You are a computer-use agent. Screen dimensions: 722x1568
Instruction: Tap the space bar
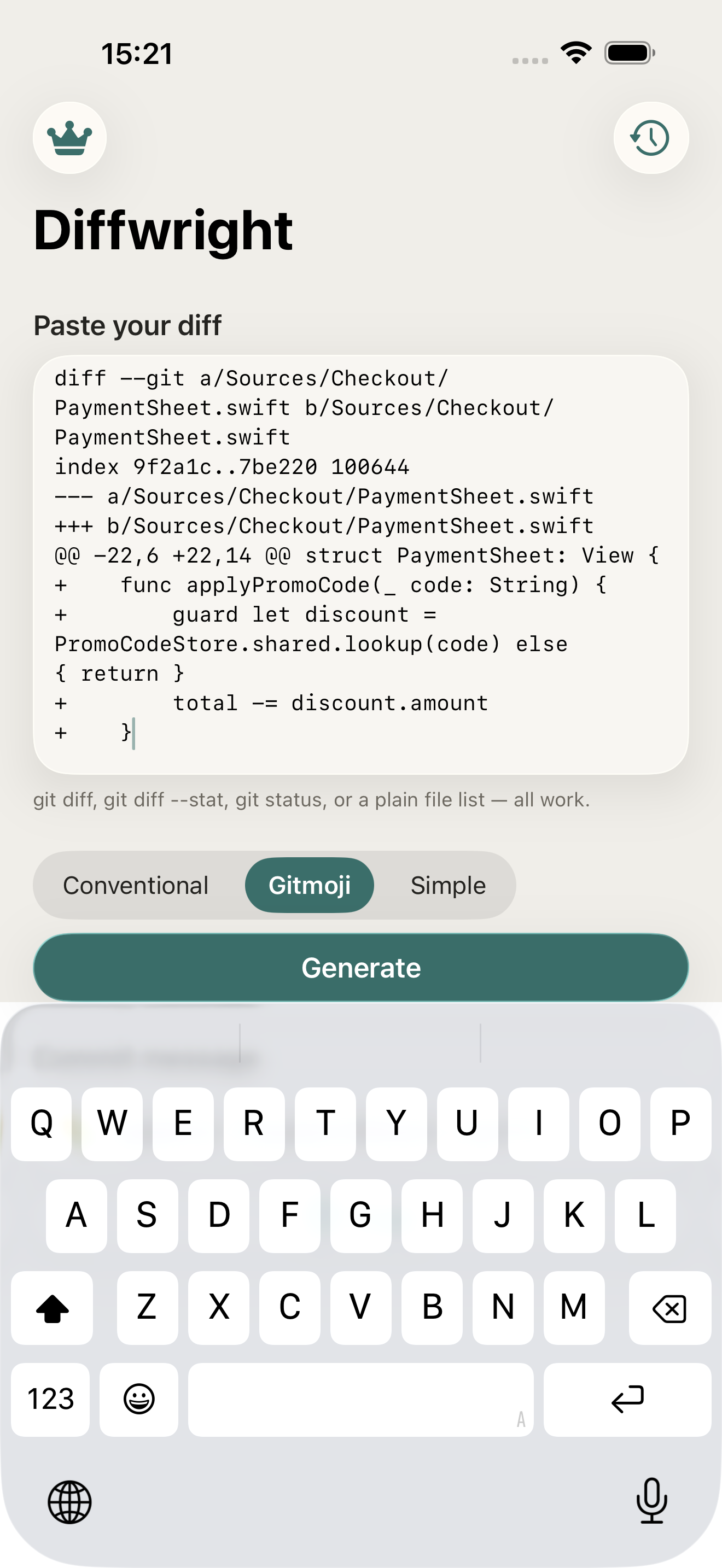361,1400
